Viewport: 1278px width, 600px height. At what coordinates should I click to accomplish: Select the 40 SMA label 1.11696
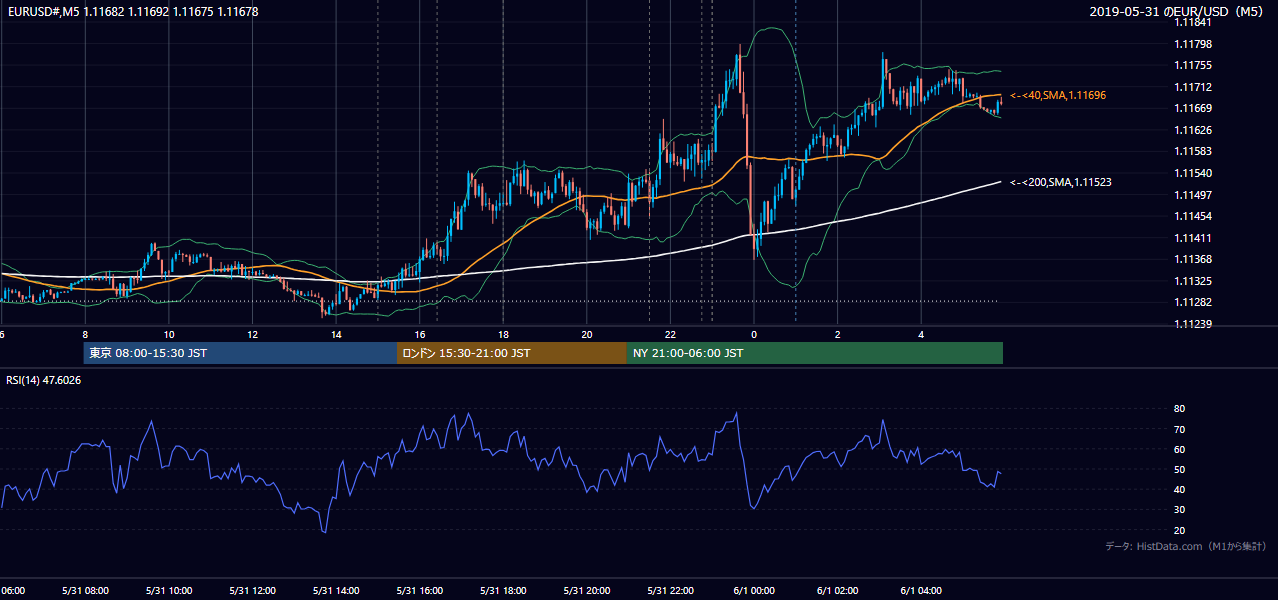tap(1058, 95)
